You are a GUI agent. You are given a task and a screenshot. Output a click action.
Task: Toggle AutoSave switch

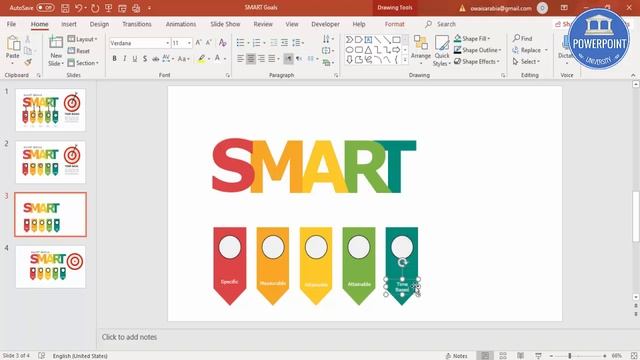45,8
